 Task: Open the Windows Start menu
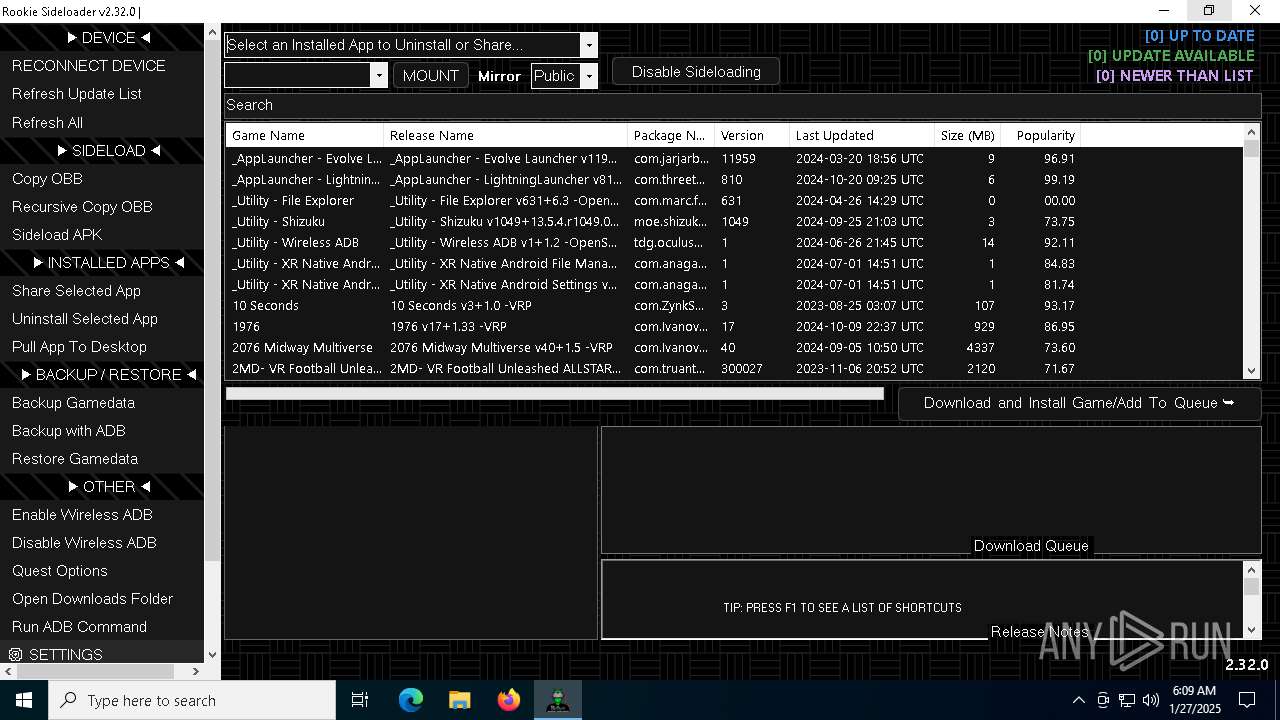tap(24, 700)
